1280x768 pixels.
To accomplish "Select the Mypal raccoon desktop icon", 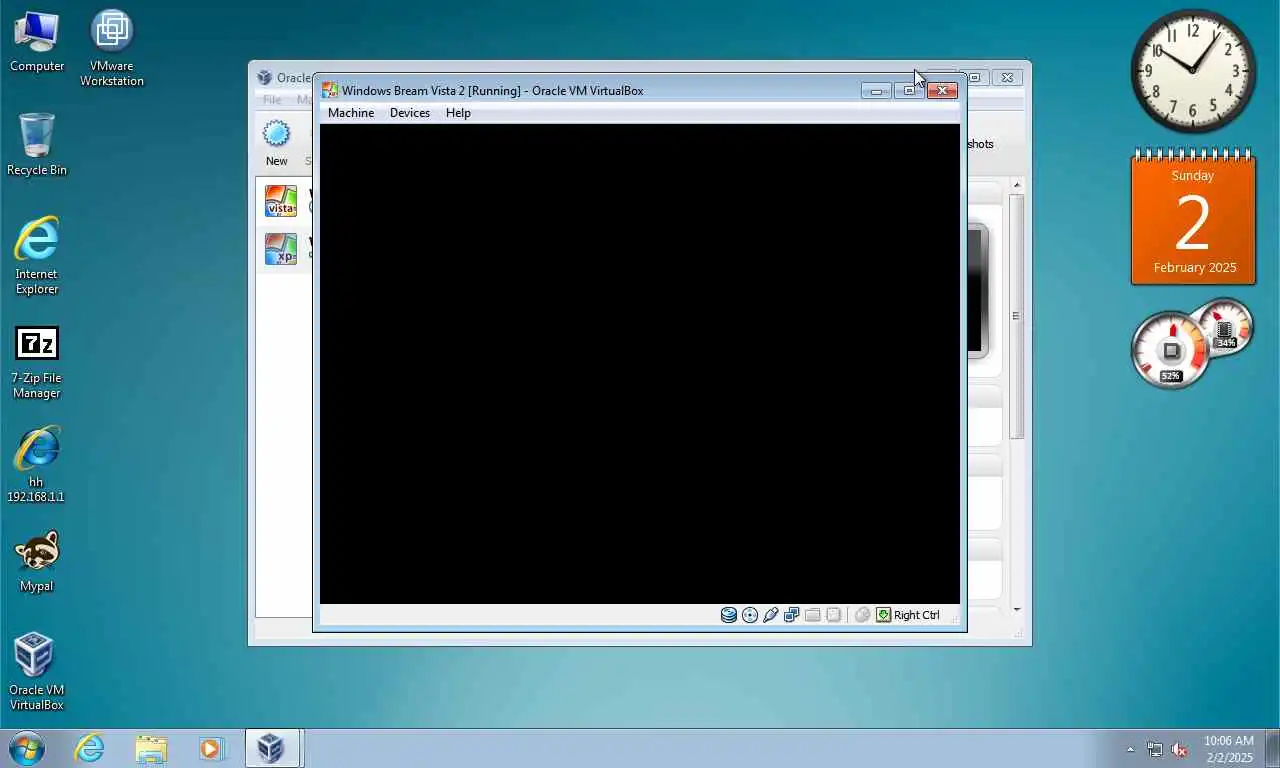I will point(37,561).
